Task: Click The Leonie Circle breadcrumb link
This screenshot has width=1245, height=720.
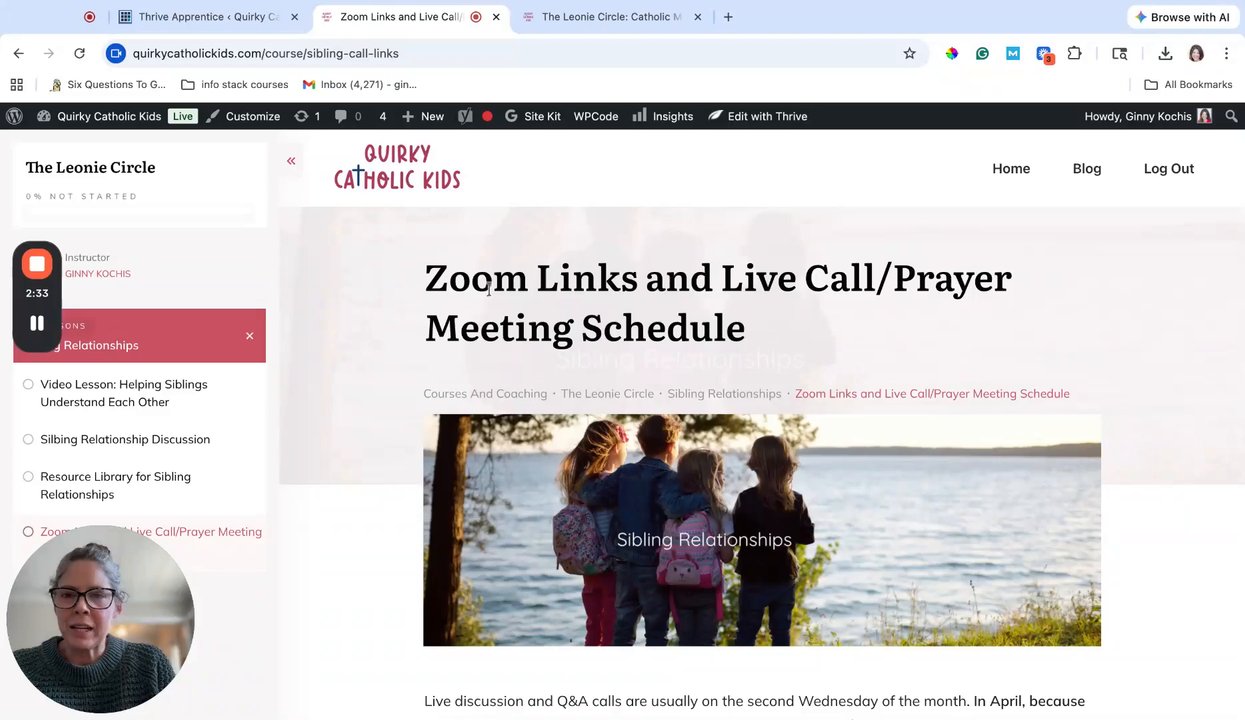Action: (x=607, y=394)
